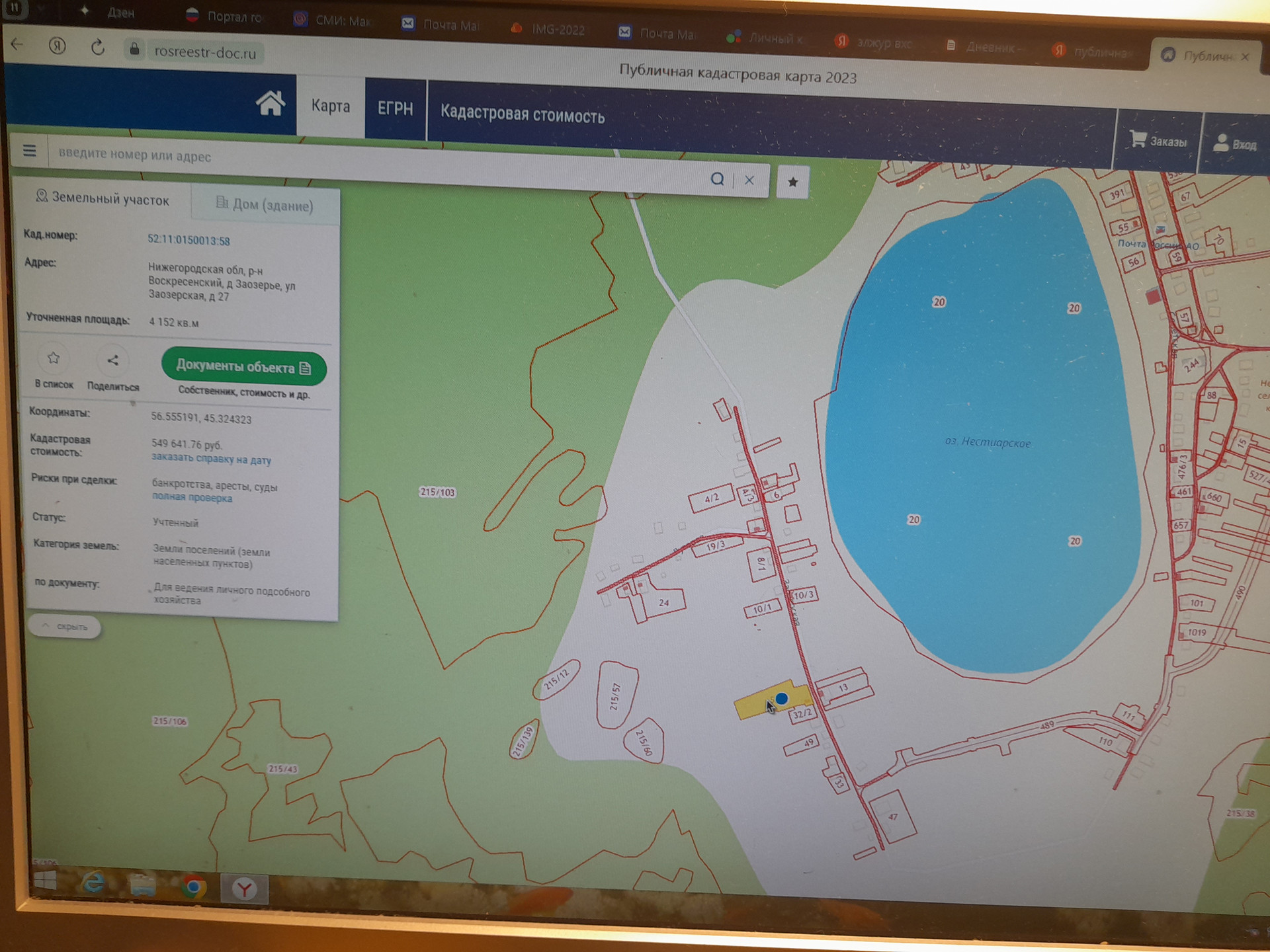Click the share icon in parcel card

click(113, 361)
